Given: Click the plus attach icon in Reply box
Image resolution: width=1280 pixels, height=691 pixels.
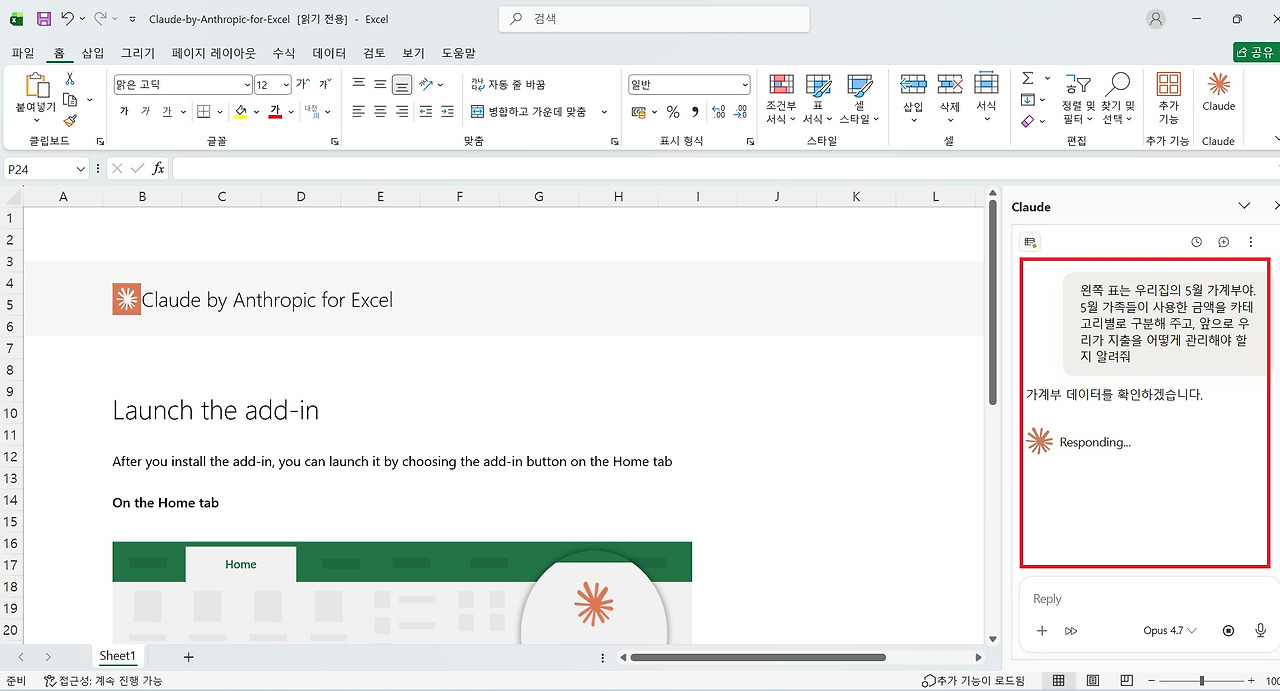Looking at the screenshot, I should click(1042, 631).
